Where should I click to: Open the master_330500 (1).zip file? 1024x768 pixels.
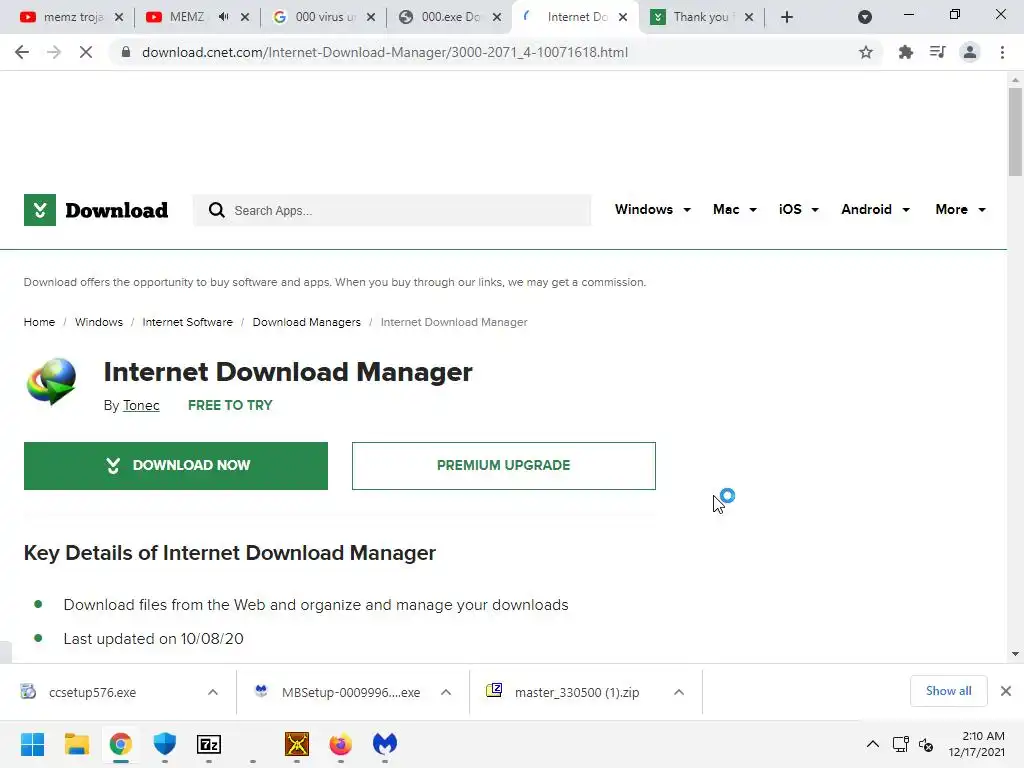coord(577,692)
